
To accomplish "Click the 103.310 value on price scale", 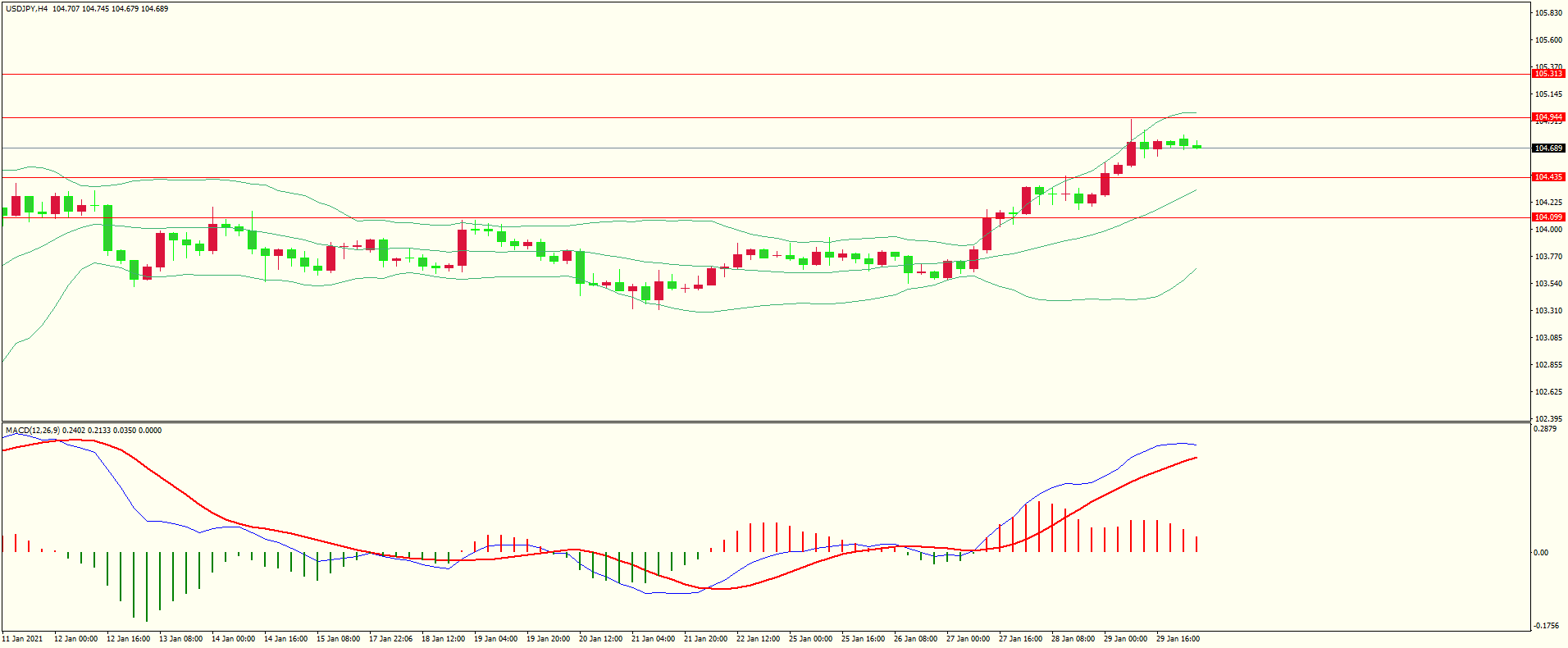I will [1548, 311].
